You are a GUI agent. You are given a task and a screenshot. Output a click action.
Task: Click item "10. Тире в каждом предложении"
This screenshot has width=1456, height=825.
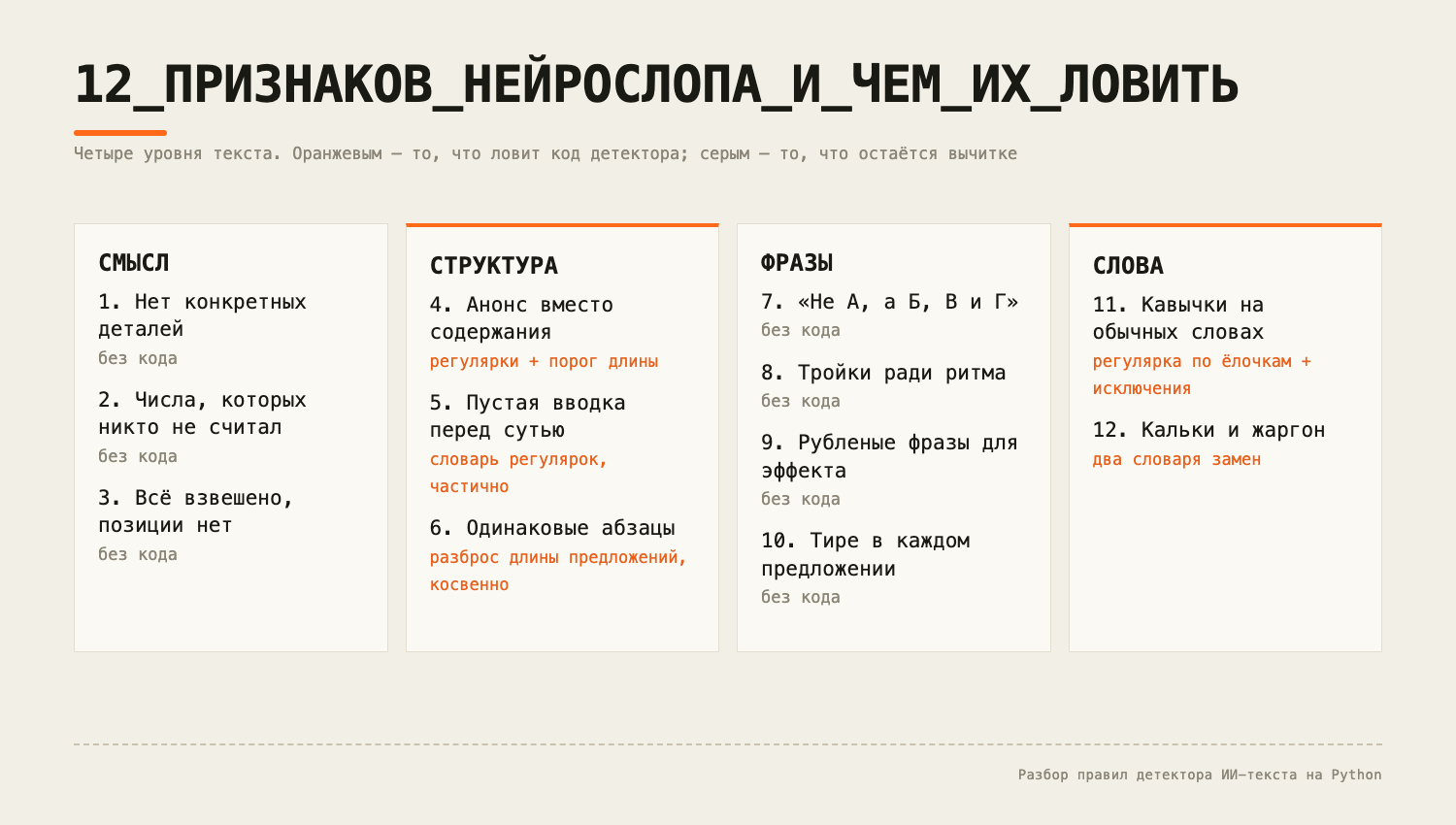pos(866,554)
